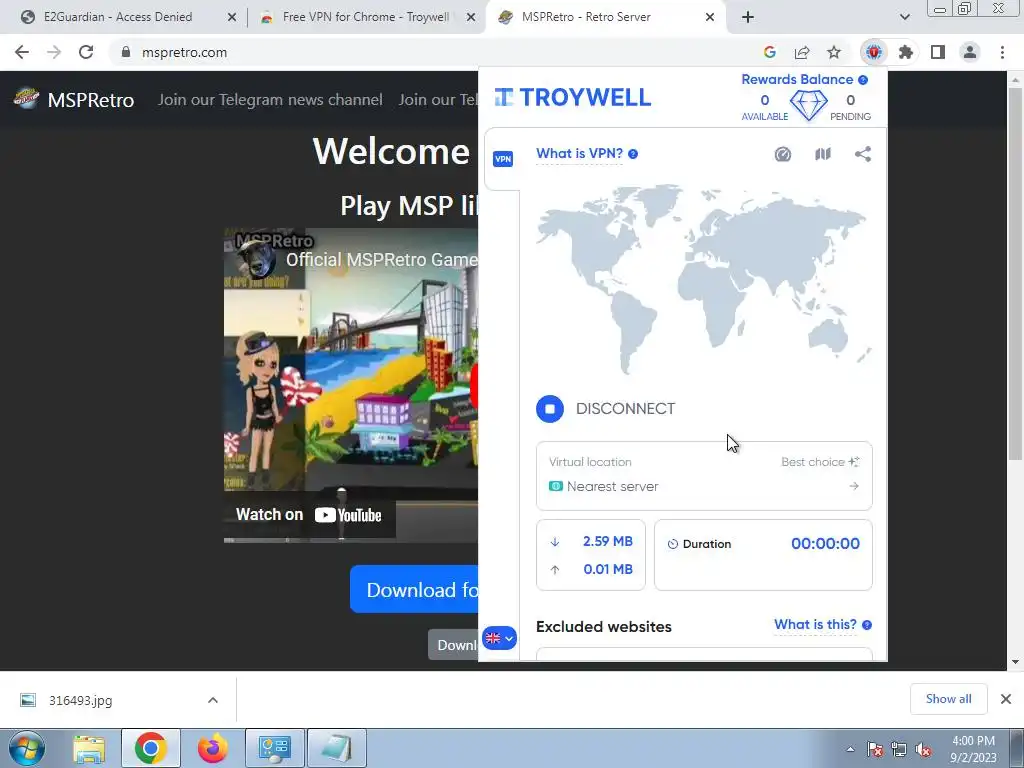
Task: Close the E2Guardian tab
Action: pos(232,18)
